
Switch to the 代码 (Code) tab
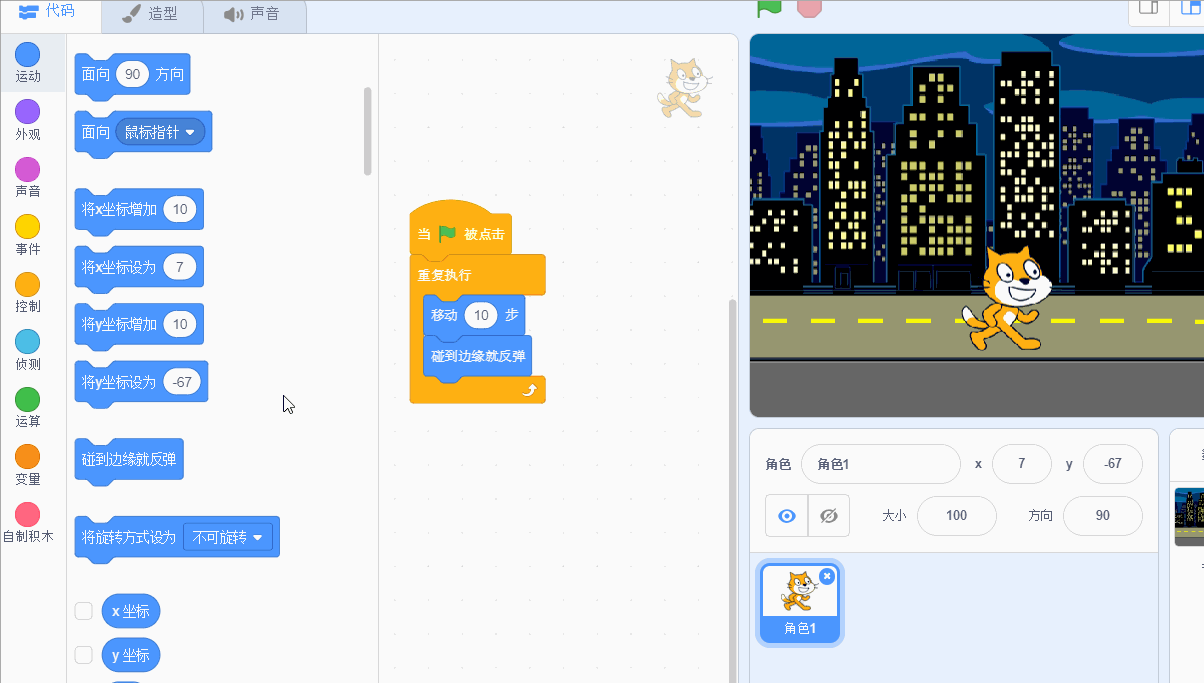[51, 12]
